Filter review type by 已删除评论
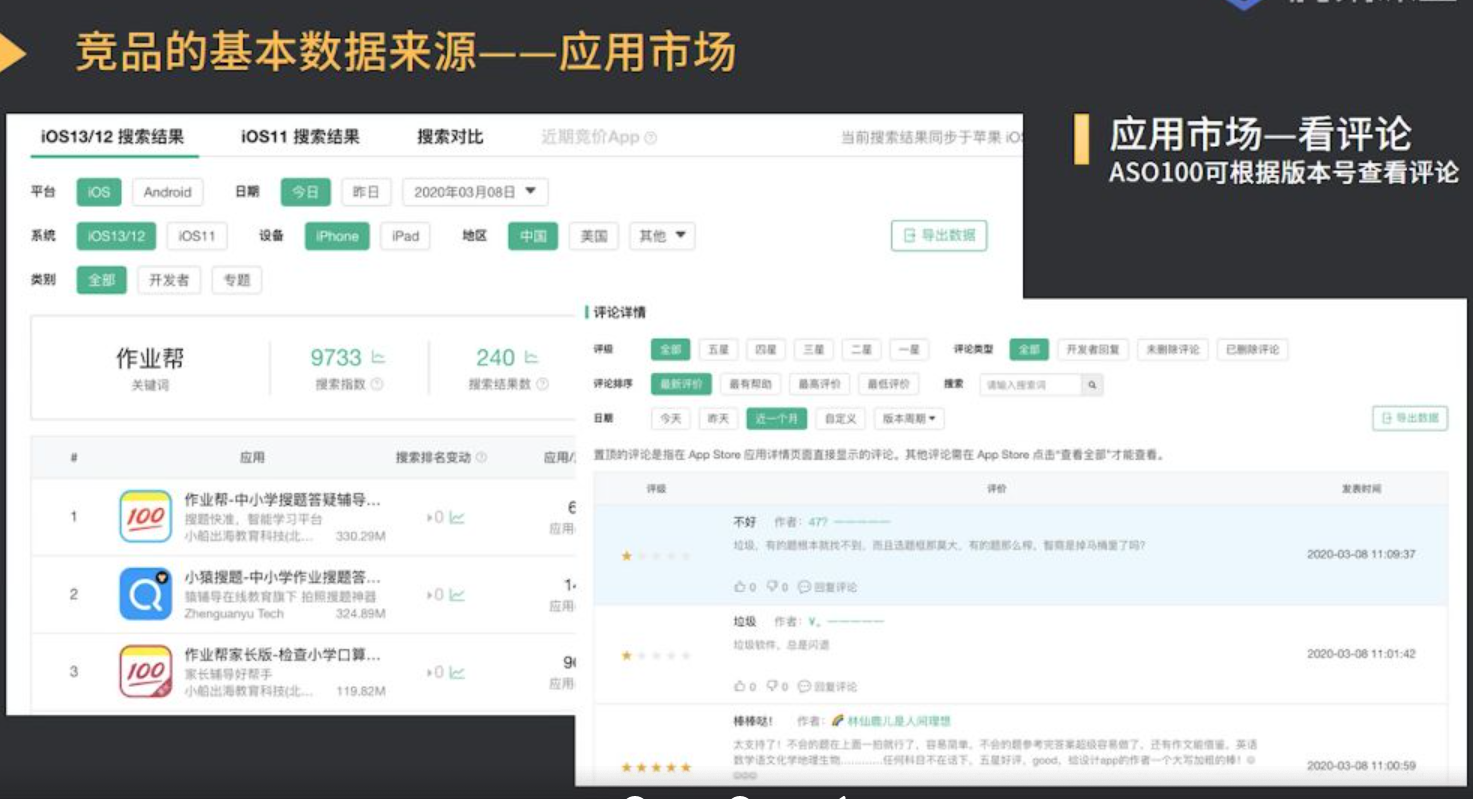Screen dimensions: 1473x799 (1254, 350)
